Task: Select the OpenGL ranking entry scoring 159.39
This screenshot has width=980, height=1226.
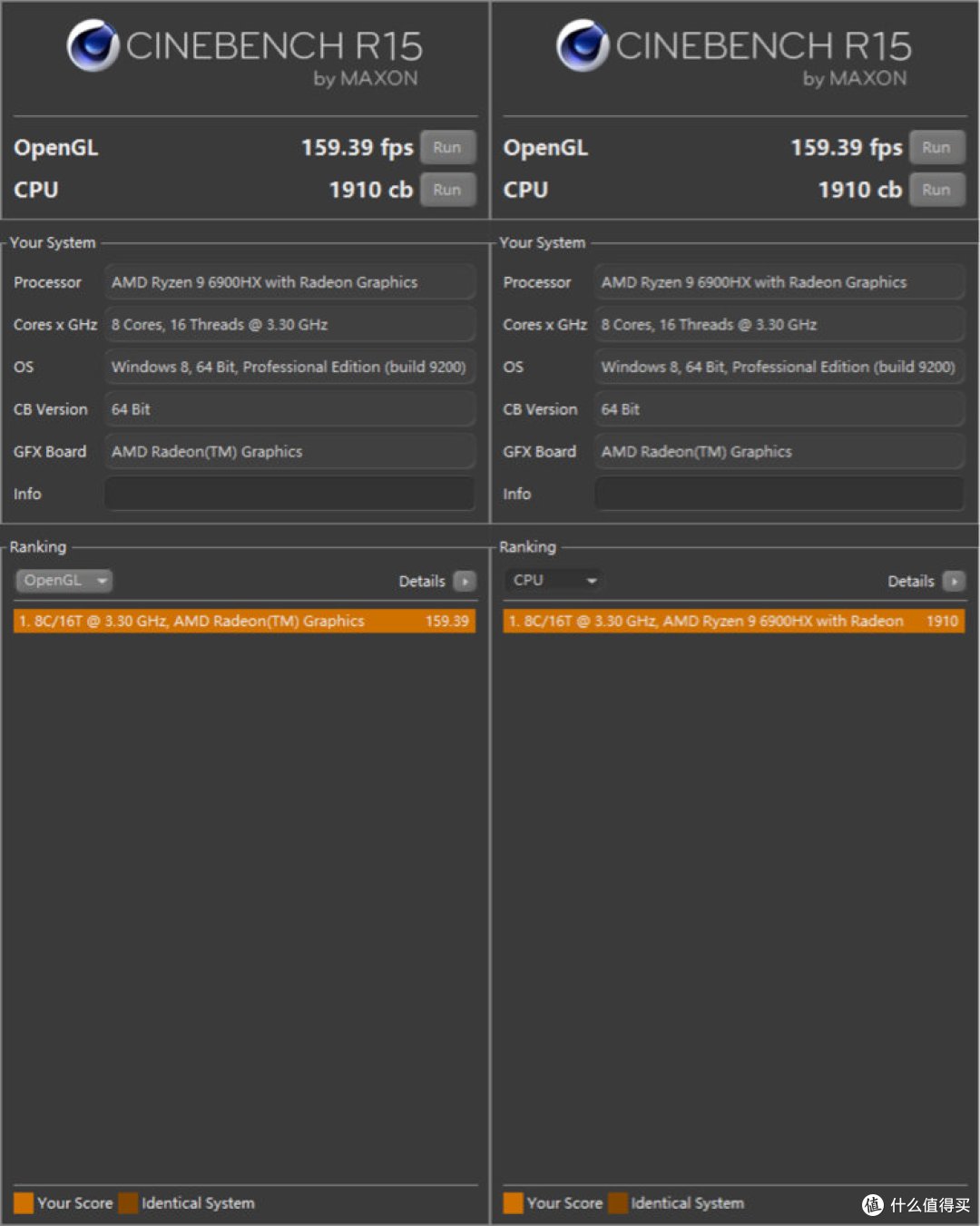Action: point(243,621)
